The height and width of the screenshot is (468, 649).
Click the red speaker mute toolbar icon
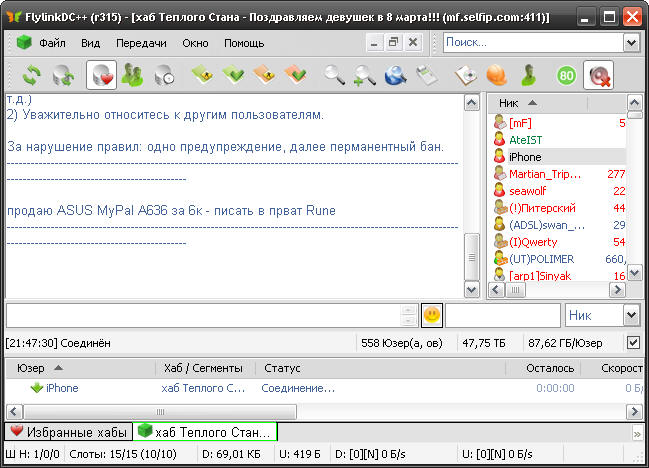(x=600, y=75)
